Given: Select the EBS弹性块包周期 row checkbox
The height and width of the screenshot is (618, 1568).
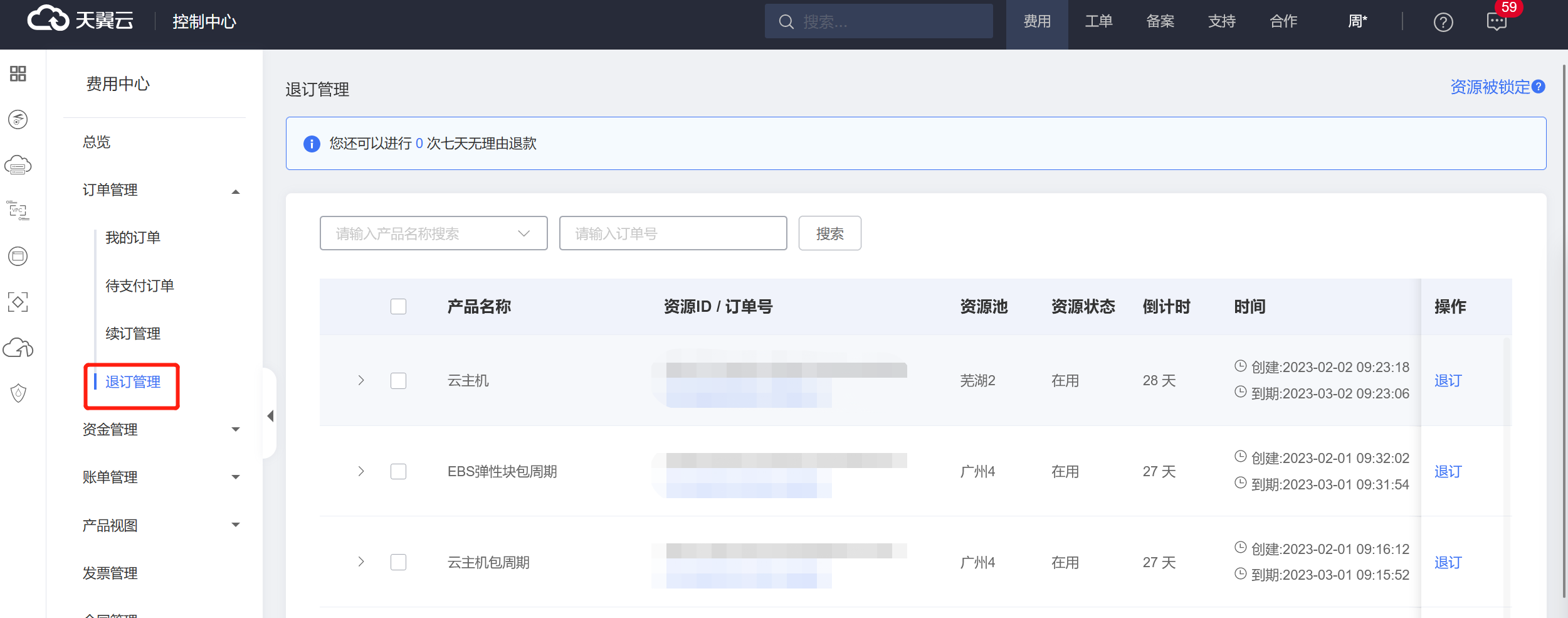Looking at the screenshot, I should [398, 472].
